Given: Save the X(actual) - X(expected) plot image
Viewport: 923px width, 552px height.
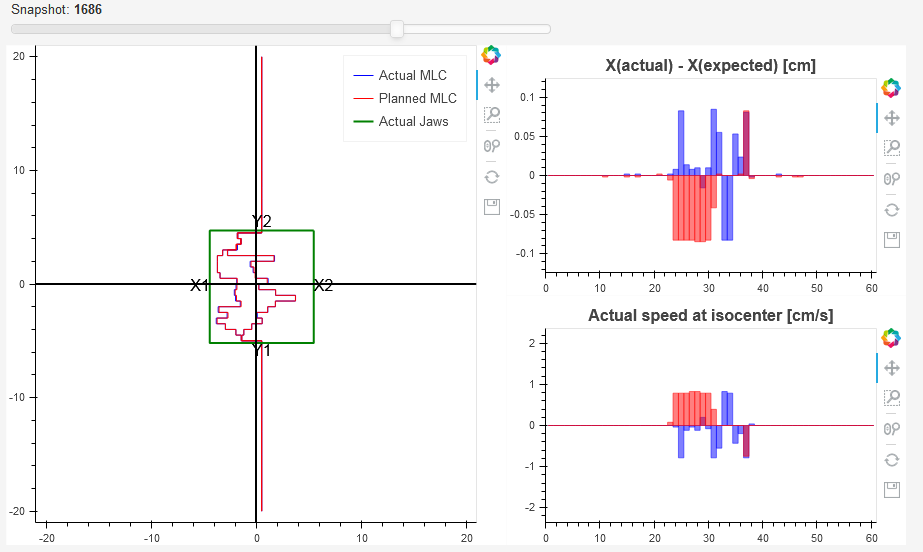Looking at the screenshot, I should [x=892, y=240].
